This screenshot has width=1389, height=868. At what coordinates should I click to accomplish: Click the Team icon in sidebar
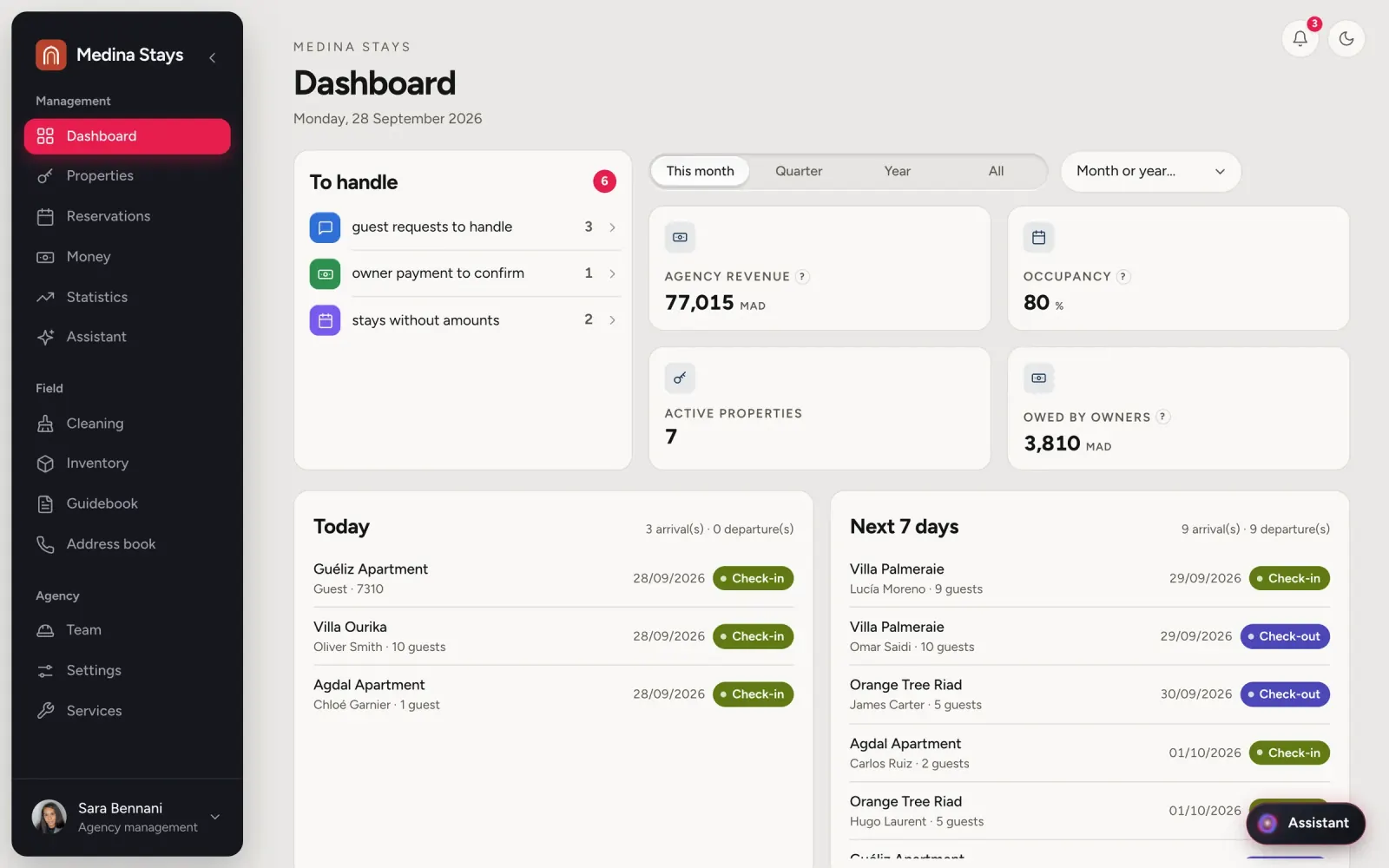coord(45,630)
